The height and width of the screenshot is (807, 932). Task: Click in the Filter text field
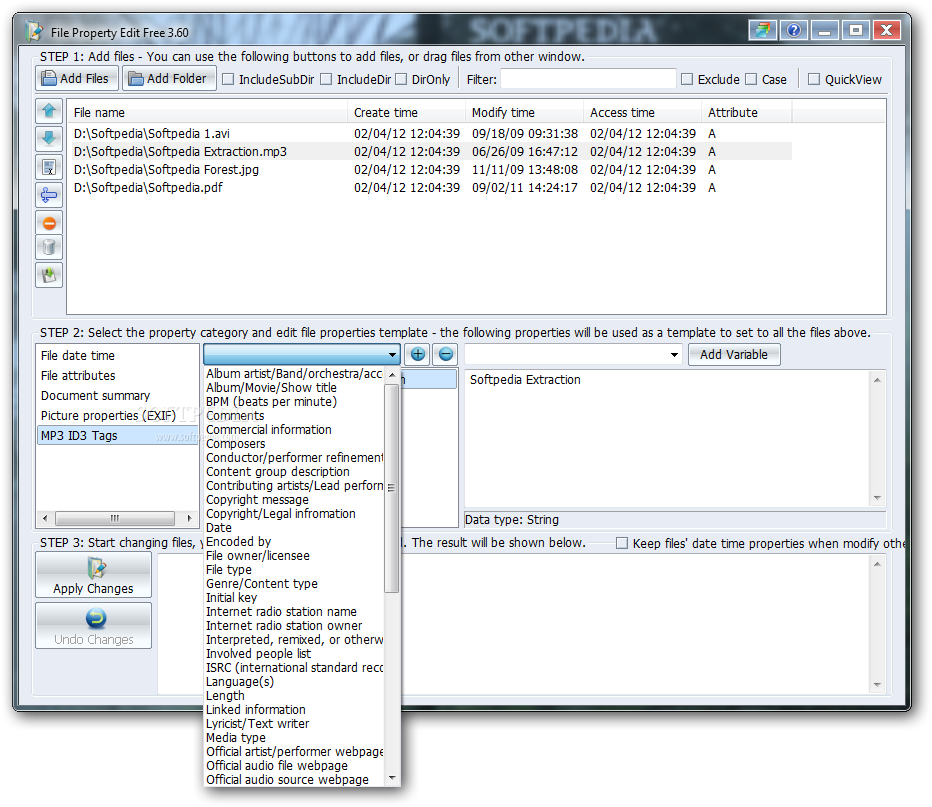click(588, 79)
